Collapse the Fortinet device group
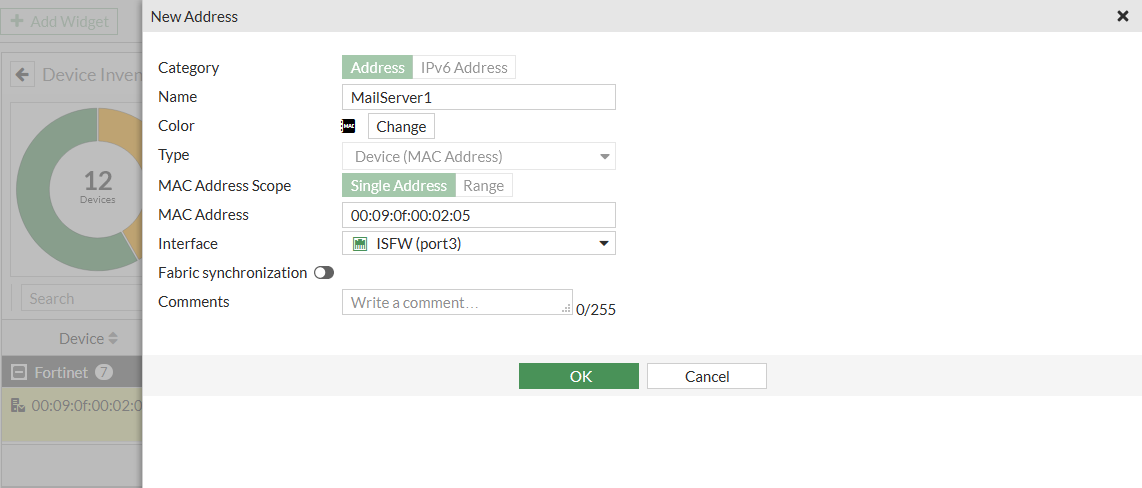The width and height of the screenshot is (1142, 488). coord(18,373)
